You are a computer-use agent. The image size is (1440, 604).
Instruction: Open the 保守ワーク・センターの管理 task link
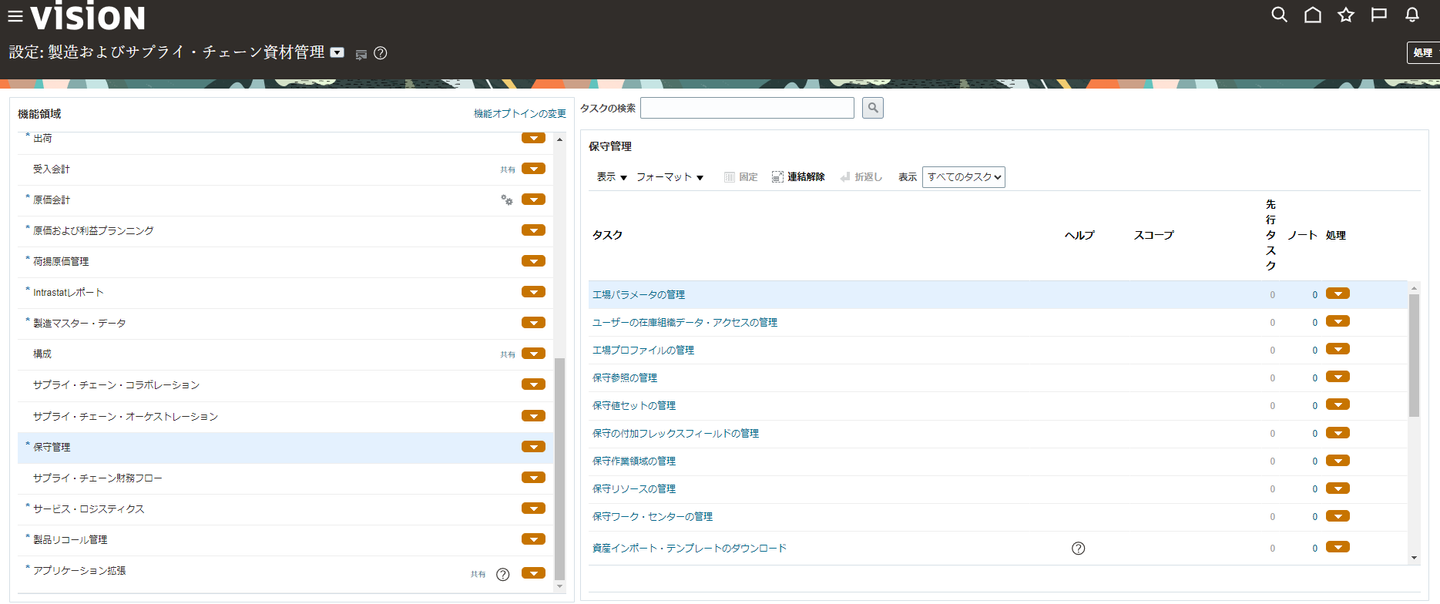[652, 517]
